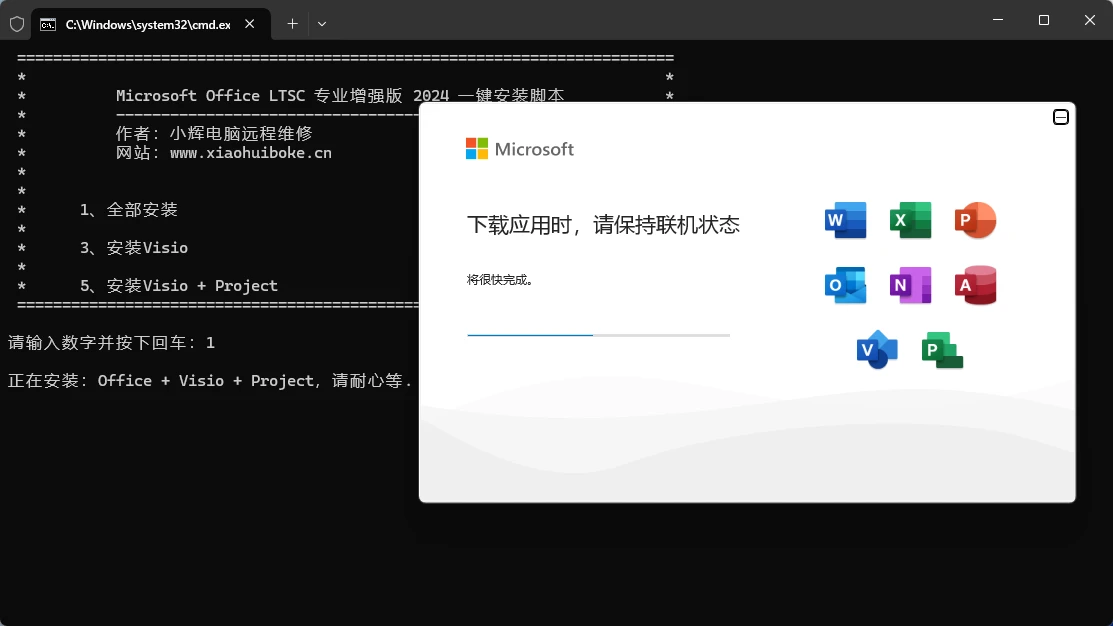Minimize the Office installer dialog
The width and height of the screenshot is (1113, 626).
coord(1060,117)
